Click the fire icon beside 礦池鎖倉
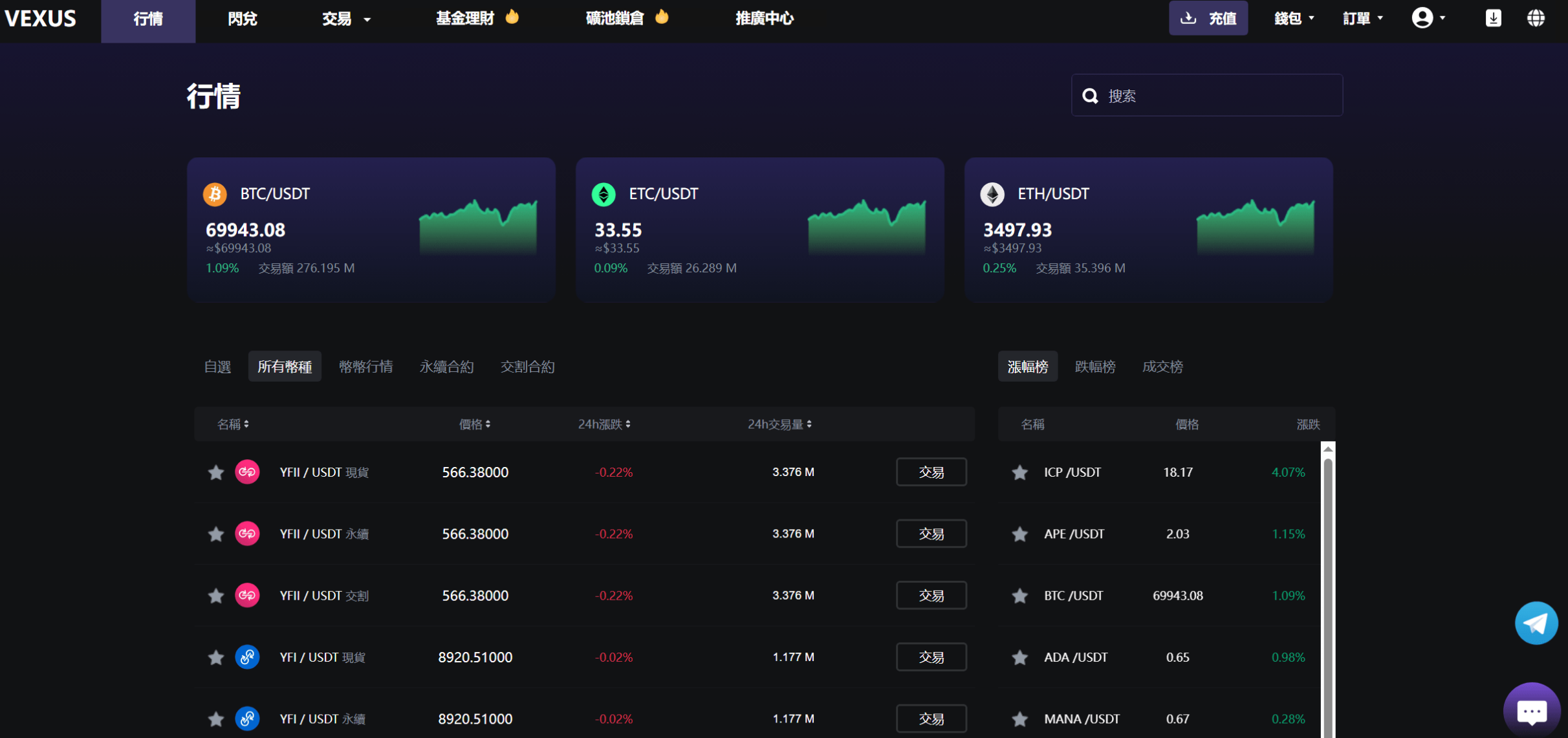This screenshot has height=738, width=1568. tap(661, 16)
